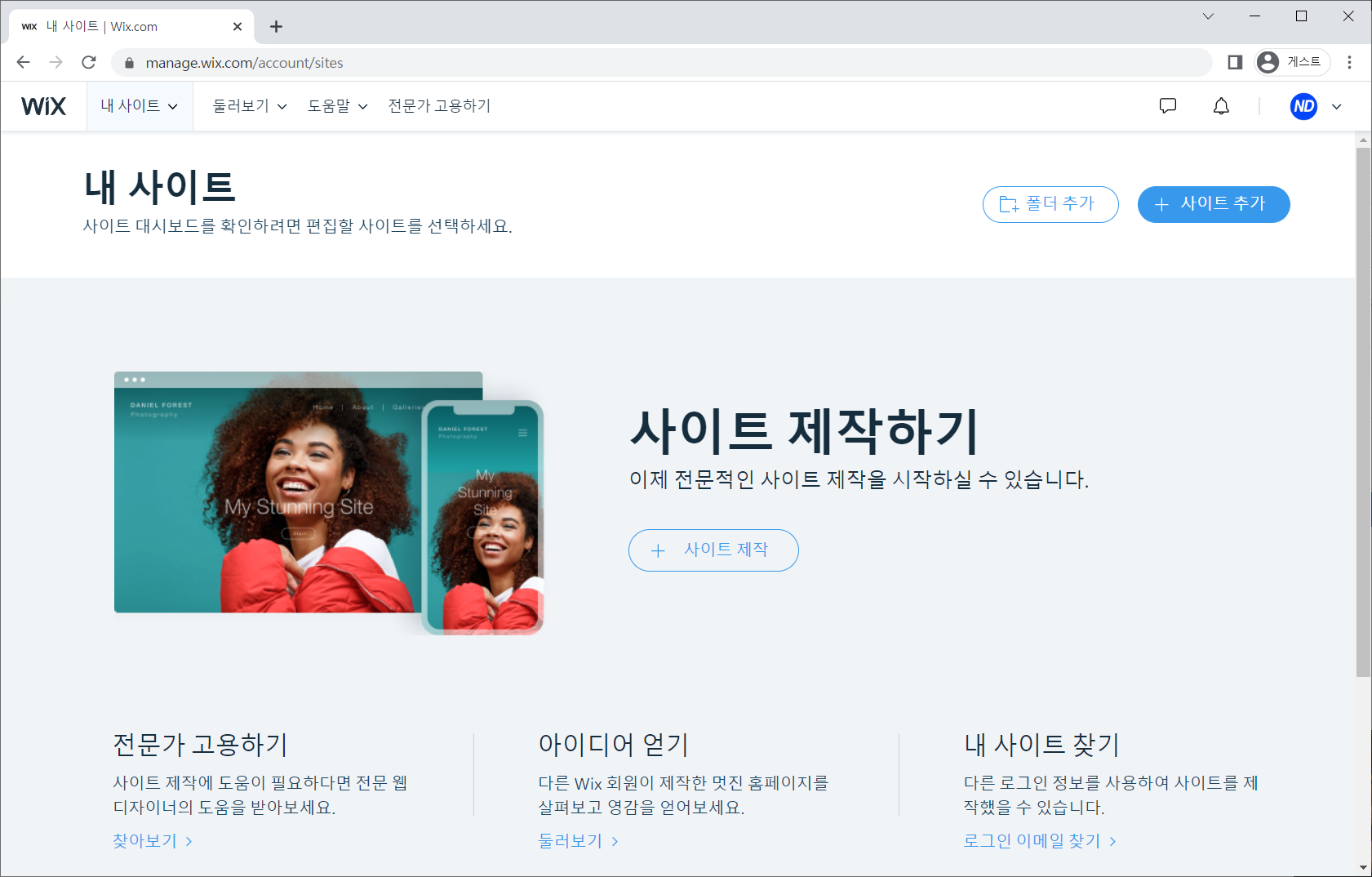Click the page vertical scrollbar thumb
The width and height of the screenshot is (1372, 877).
coord(1364,412)
